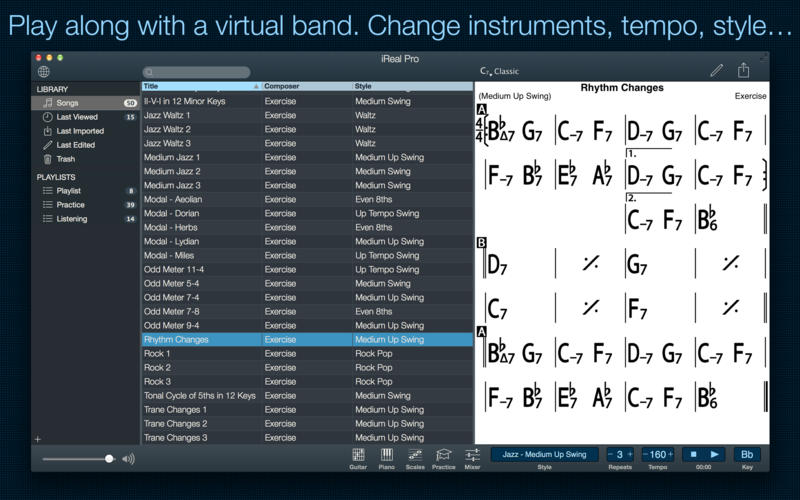800x500 pixels.
Task: Open the Bb key selector
Action: click(747, 455)
